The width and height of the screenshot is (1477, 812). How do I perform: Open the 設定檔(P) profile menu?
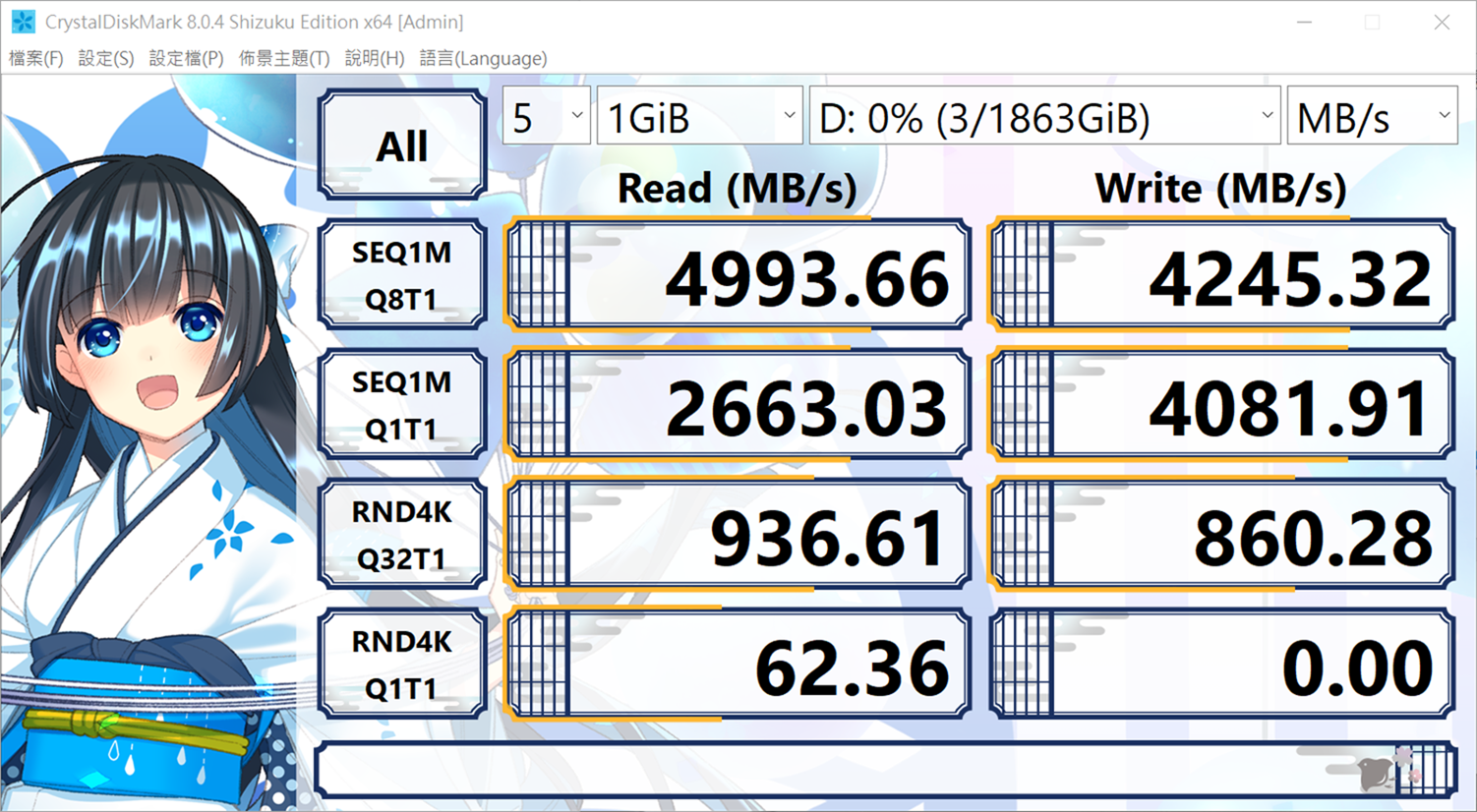(x=186, y=58)
